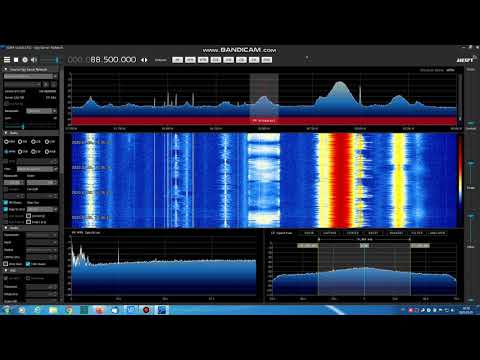Click the red strong-signal waterfall stripe

click(x=342, y=180)
